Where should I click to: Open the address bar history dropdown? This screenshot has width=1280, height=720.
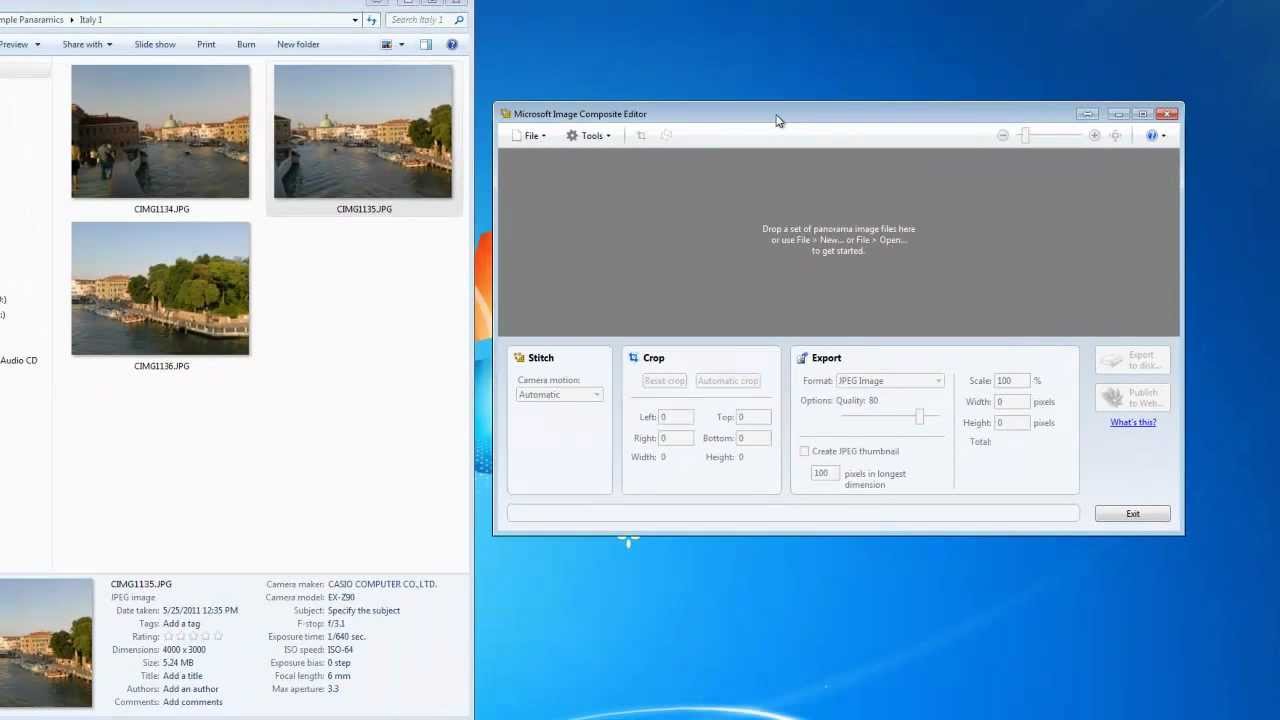[x=355, y=20]
